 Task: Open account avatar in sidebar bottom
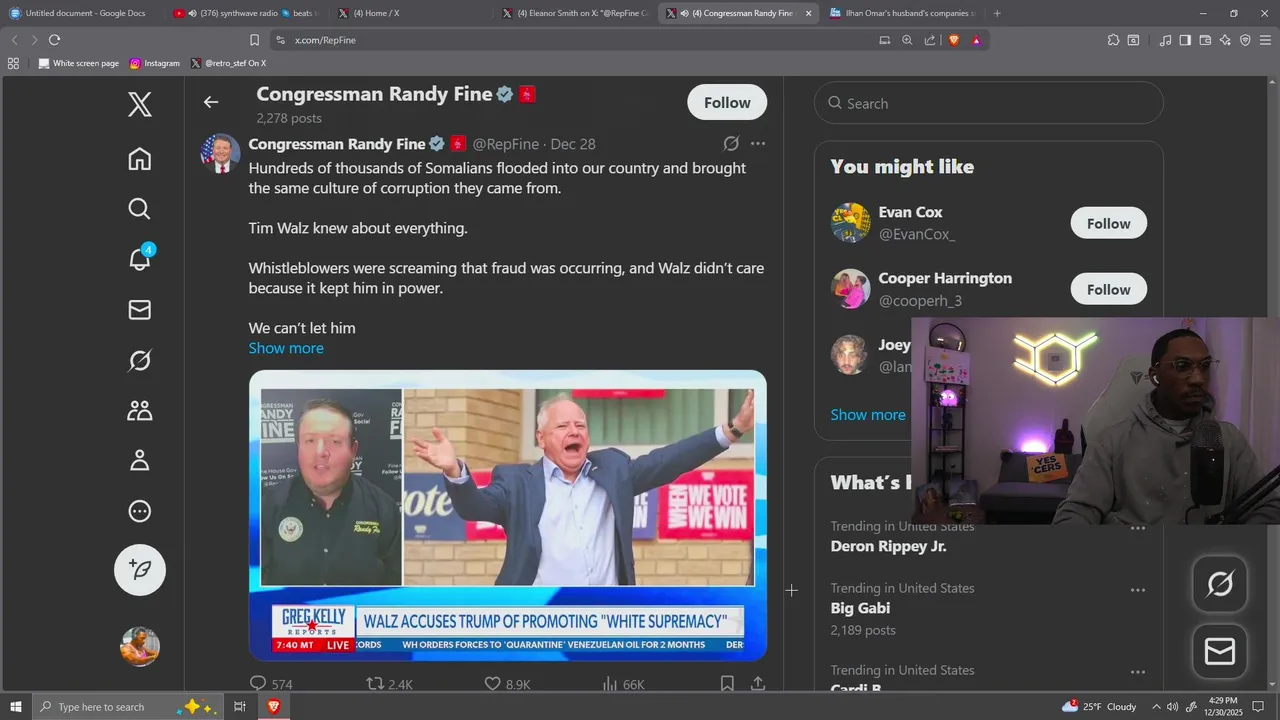click(140, 646)
